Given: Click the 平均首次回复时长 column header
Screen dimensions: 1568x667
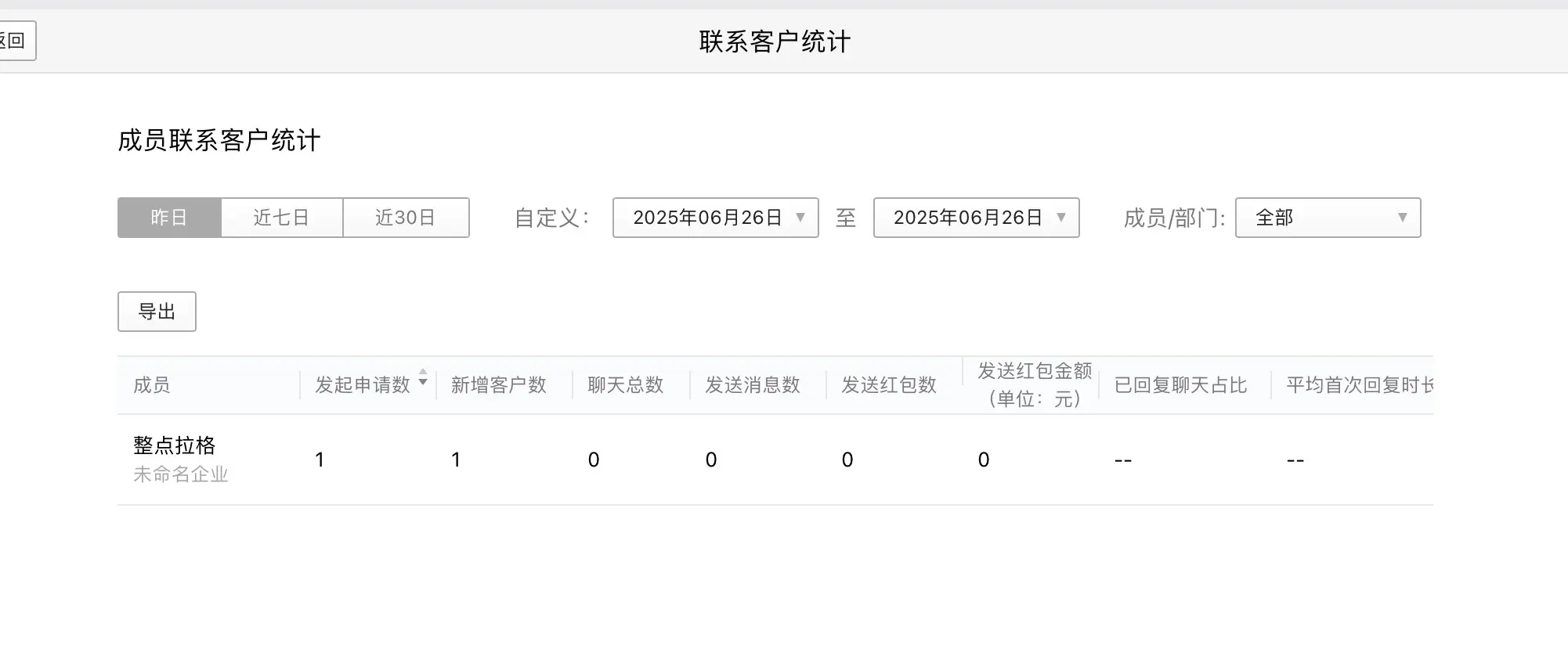Looking at the screenshot, I should pos(1359,385).
